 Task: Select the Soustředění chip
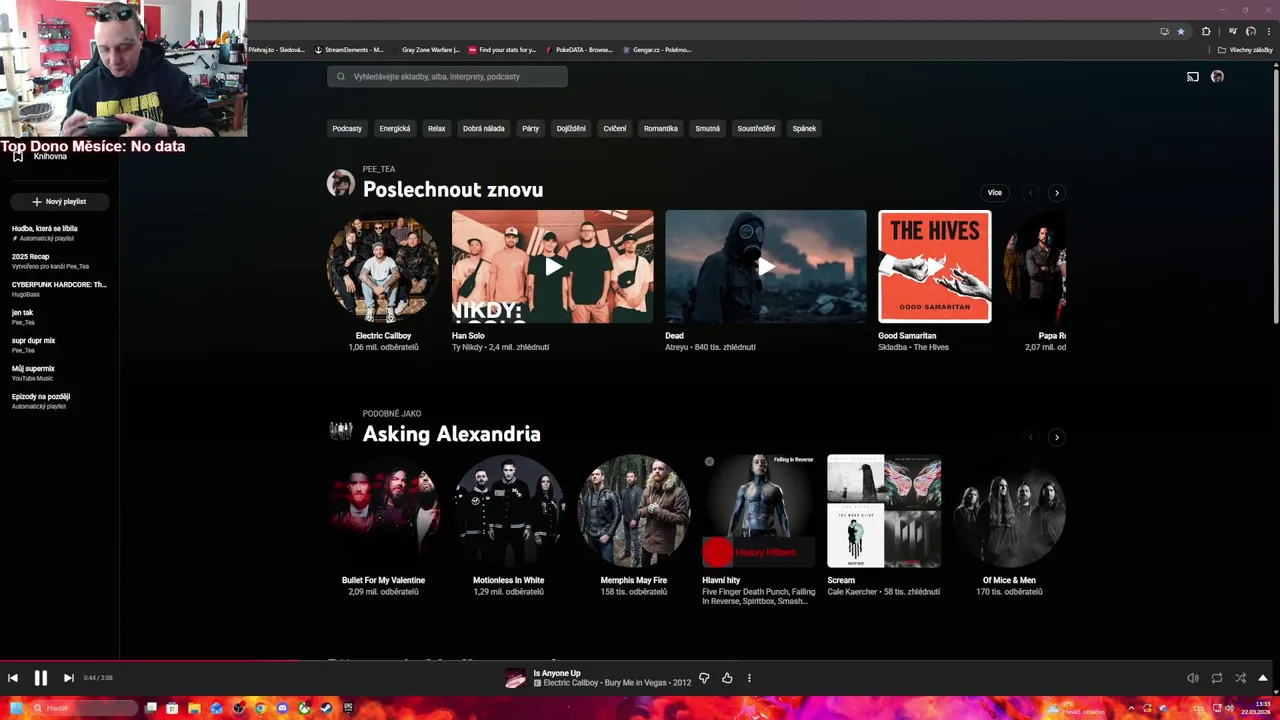click(756, 129)
